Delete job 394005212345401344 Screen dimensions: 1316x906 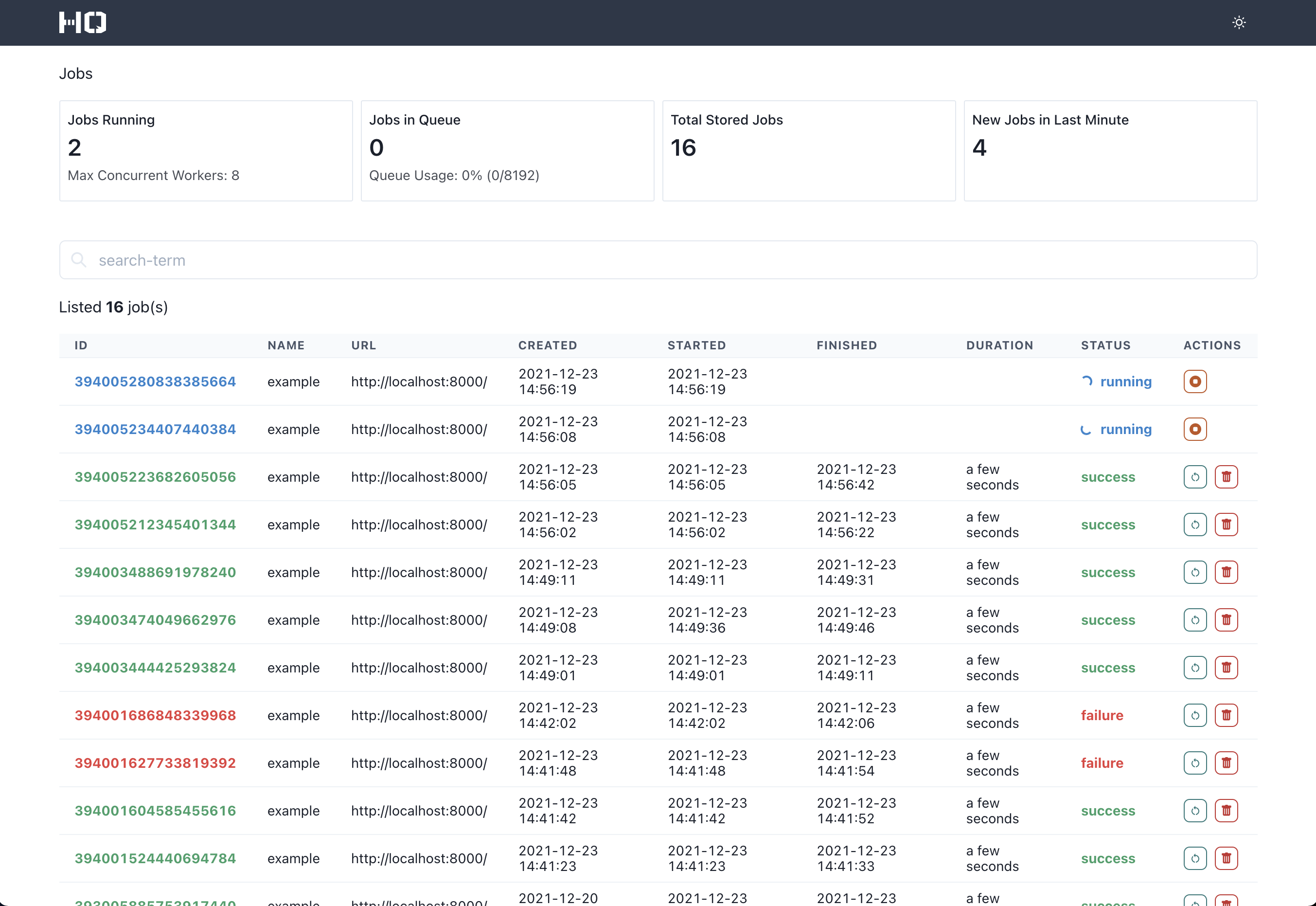[1226, 525]
